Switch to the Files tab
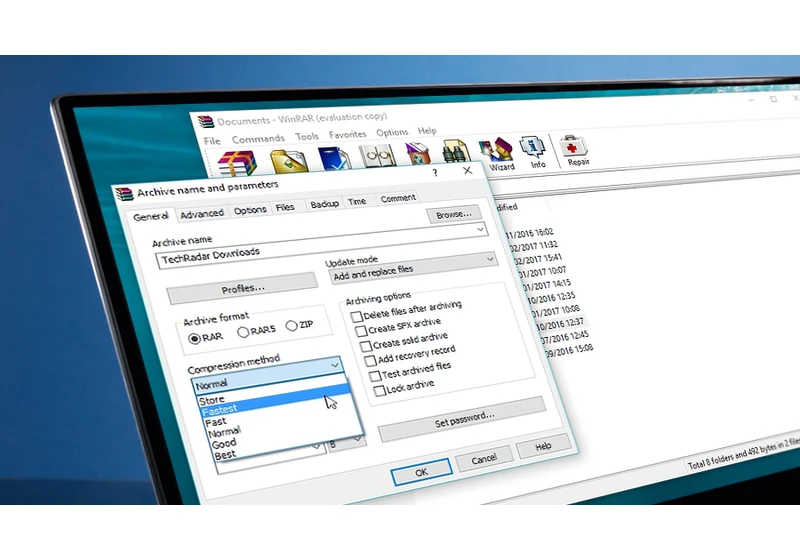This screenshot has width=800, height=560. (x=285, y=208)
